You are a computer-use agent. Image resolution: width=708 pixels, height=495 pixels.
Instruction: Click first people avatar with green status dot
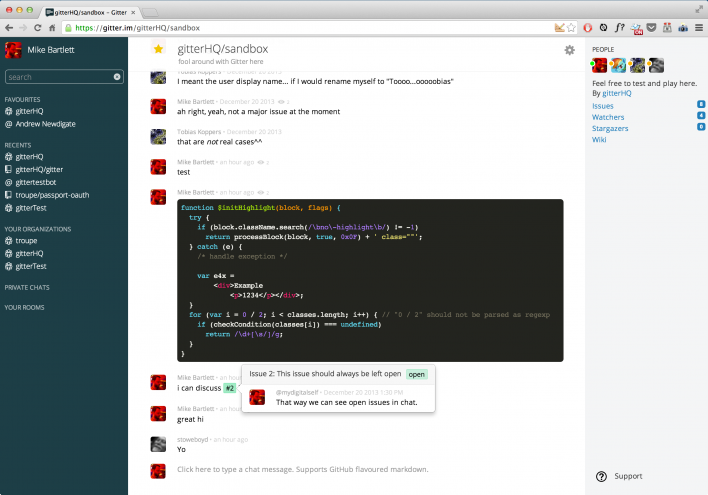(x=599, y=65)
